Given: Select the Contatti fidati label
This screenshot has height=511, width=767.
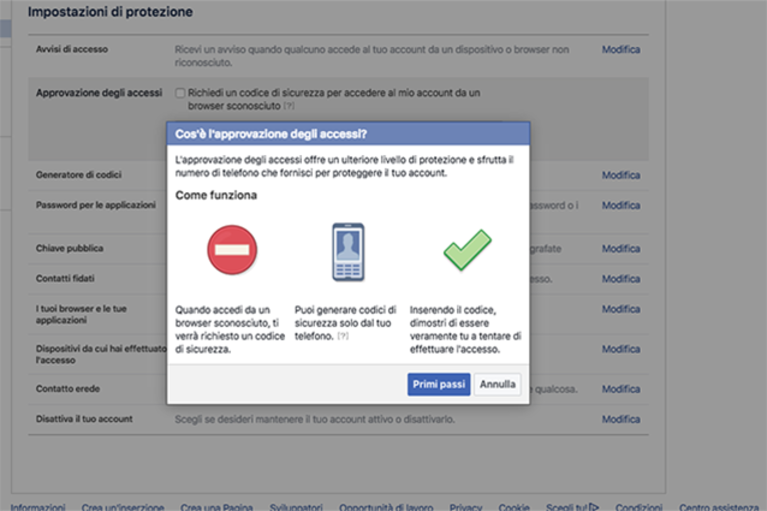Looking at the screenshot, I should click(65, 278).
